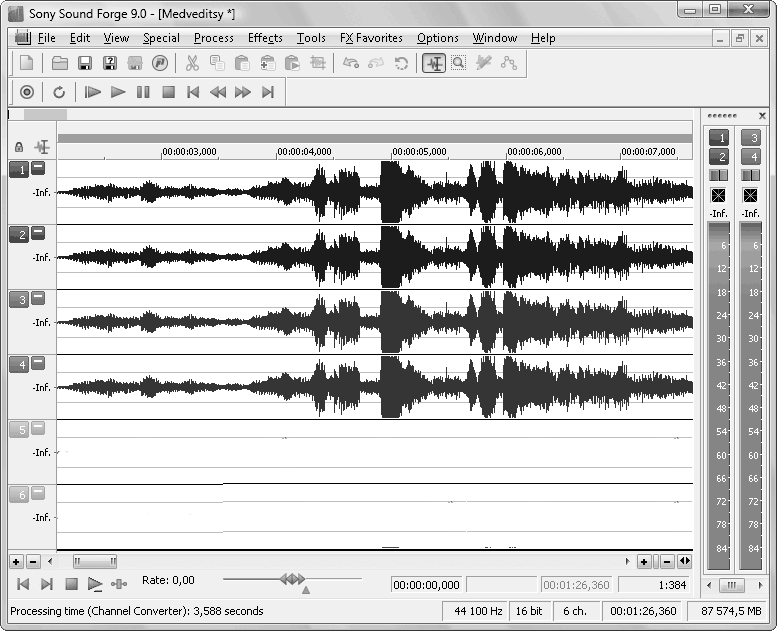Click the Open folder icon

[x=60, y=63]
